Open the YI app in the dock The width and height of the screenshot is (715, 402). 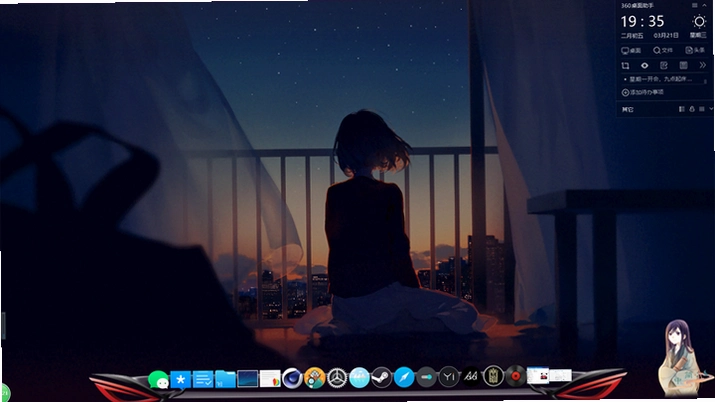pyautogui.click(x=449, y=377)
